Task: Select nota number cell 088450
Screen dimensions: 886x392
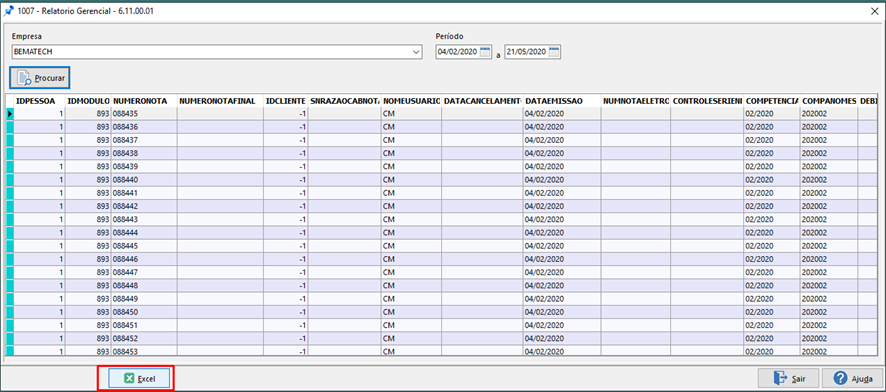Action: click(144, 311)
